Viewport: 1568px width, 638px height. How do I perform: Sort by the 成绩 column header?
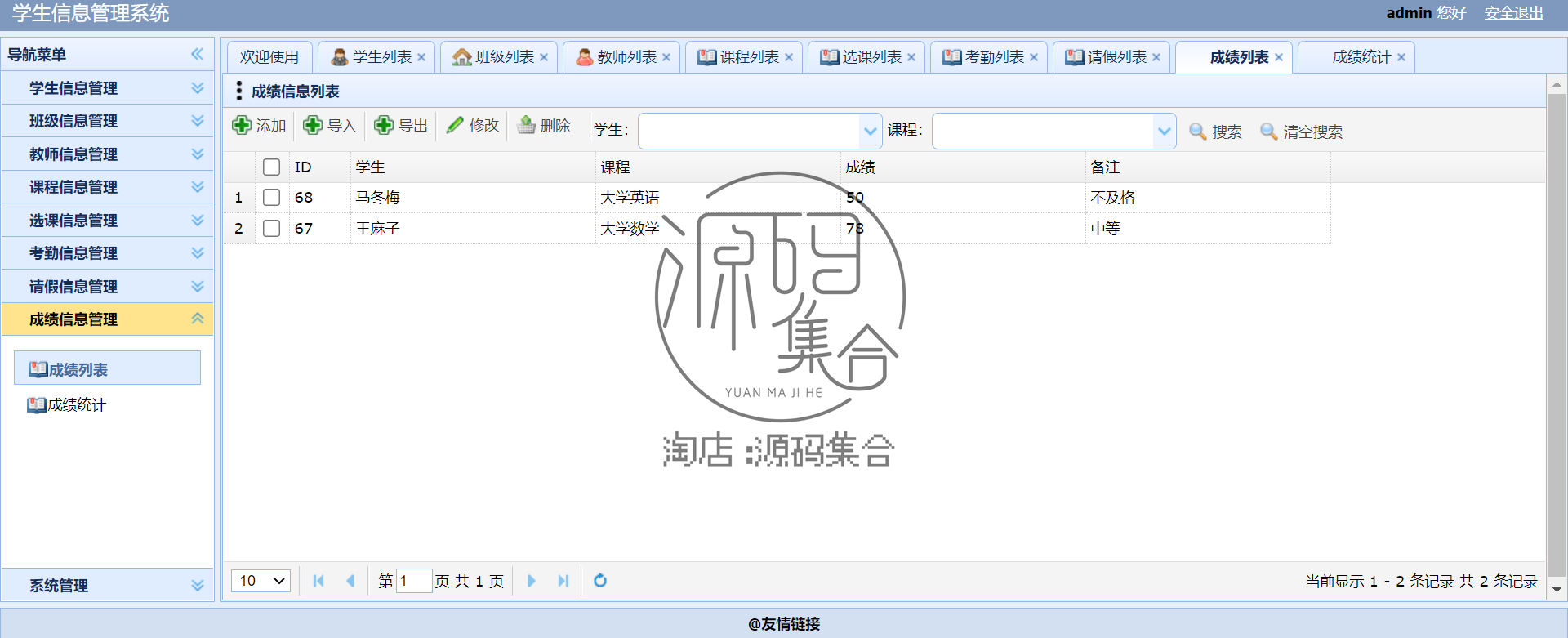click(x=963, y=167)
